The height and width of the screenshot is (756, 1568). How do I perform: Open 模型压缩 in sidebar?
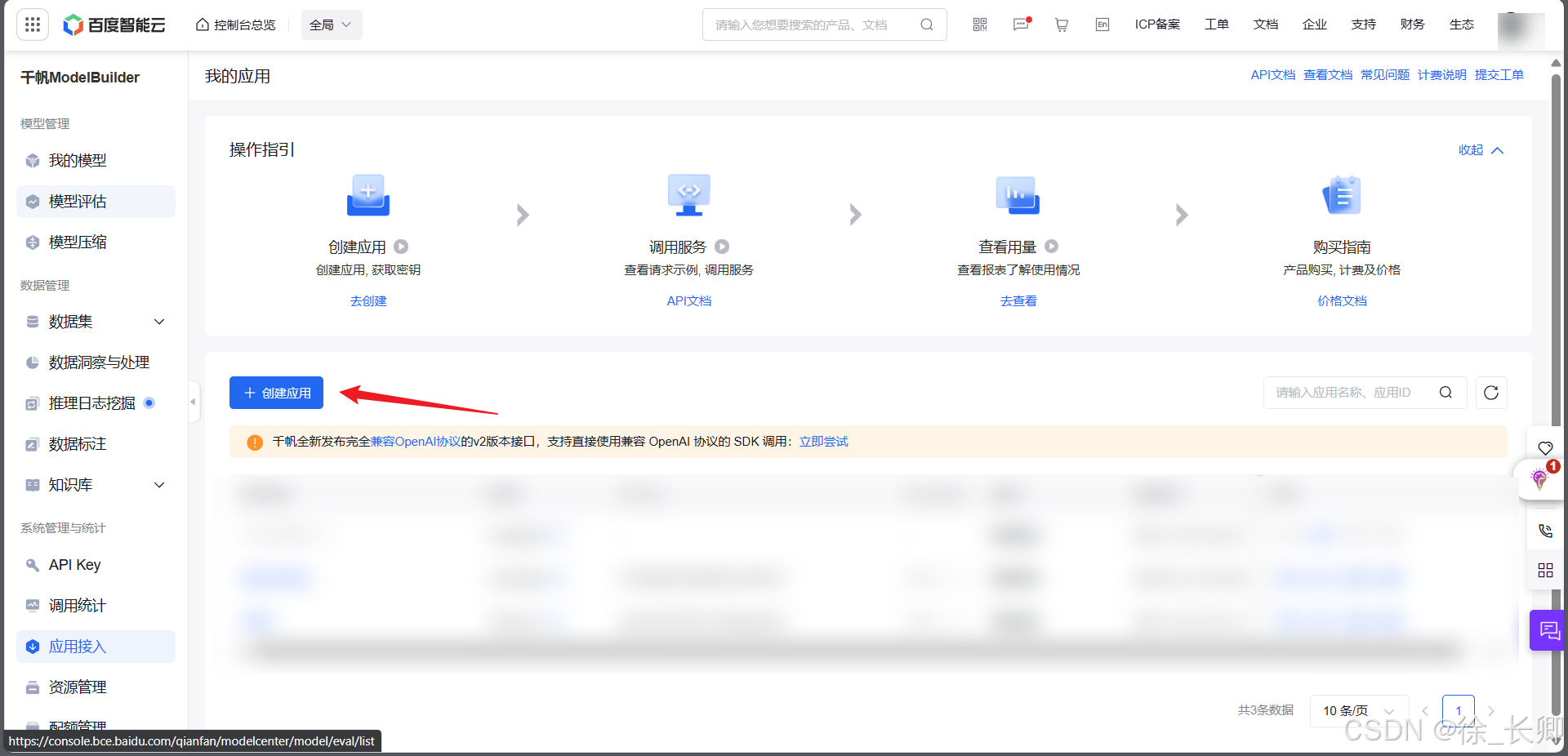point(96,242)
